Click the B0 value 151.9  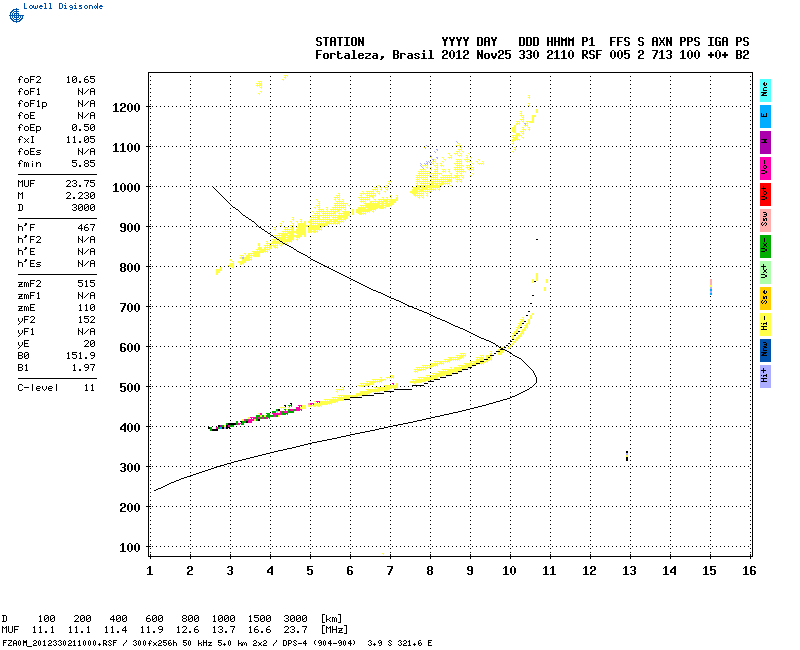81,356
